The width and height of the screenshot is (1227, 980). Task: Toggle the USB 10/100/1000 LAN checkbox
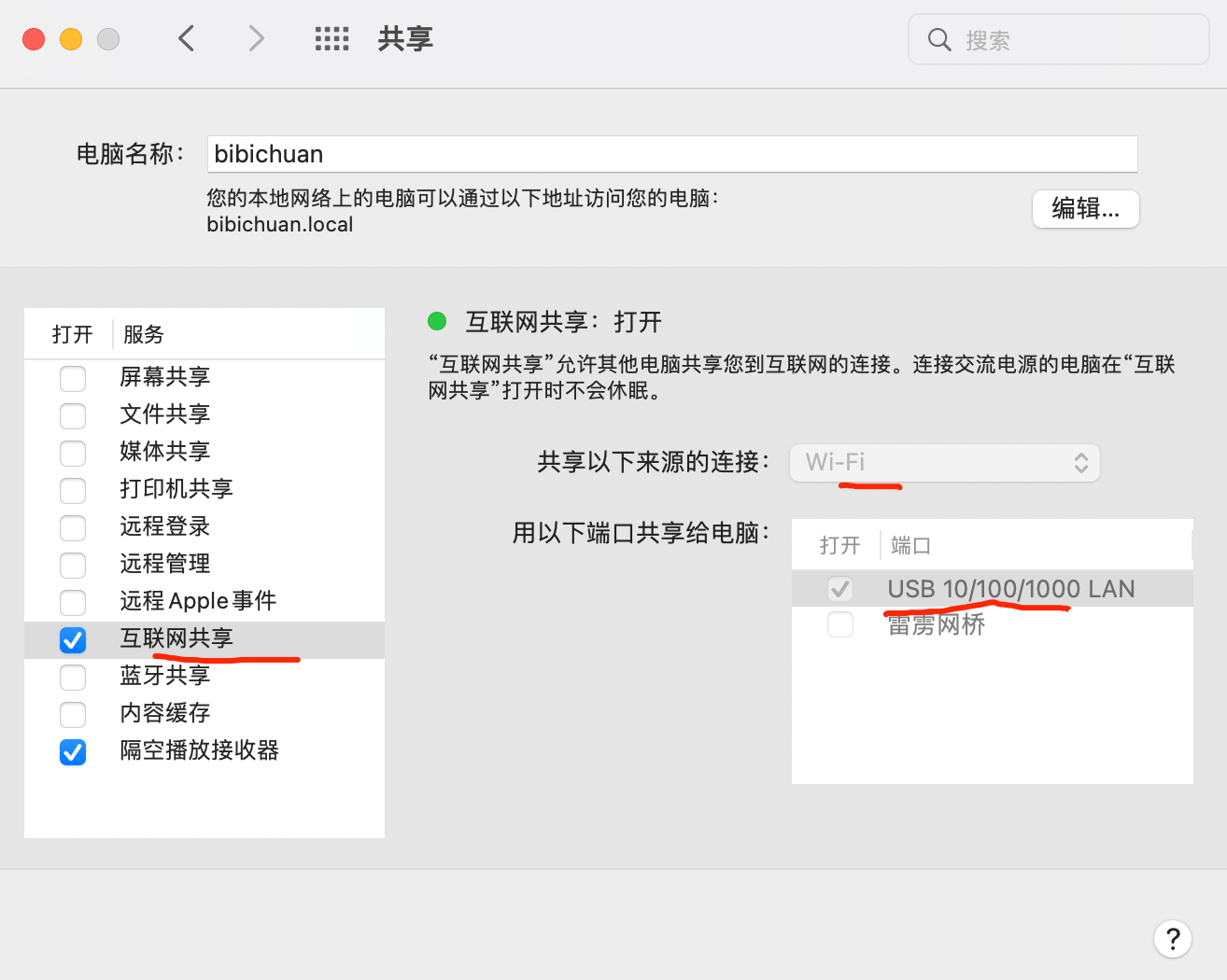[840, 589]
